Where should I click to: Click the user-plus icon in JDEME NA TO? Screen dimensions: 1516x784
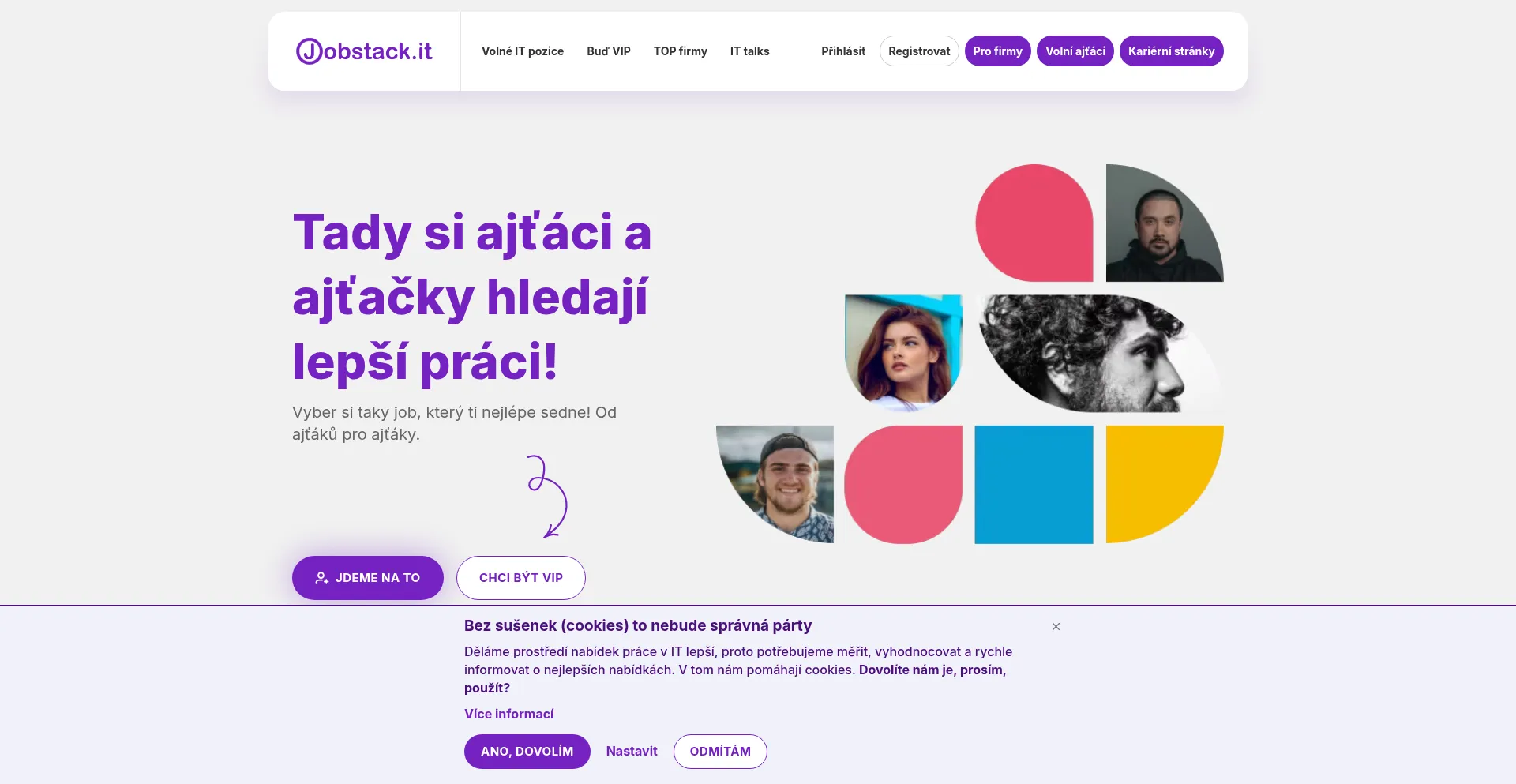pos(321,578)
